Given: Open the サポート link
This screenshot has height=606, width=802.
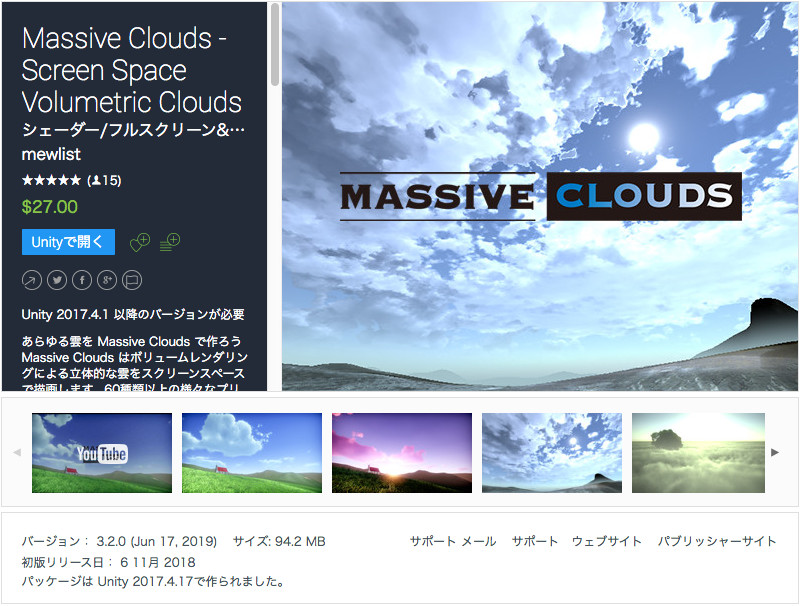Looking at the screenshot, I should coord(534,541).
